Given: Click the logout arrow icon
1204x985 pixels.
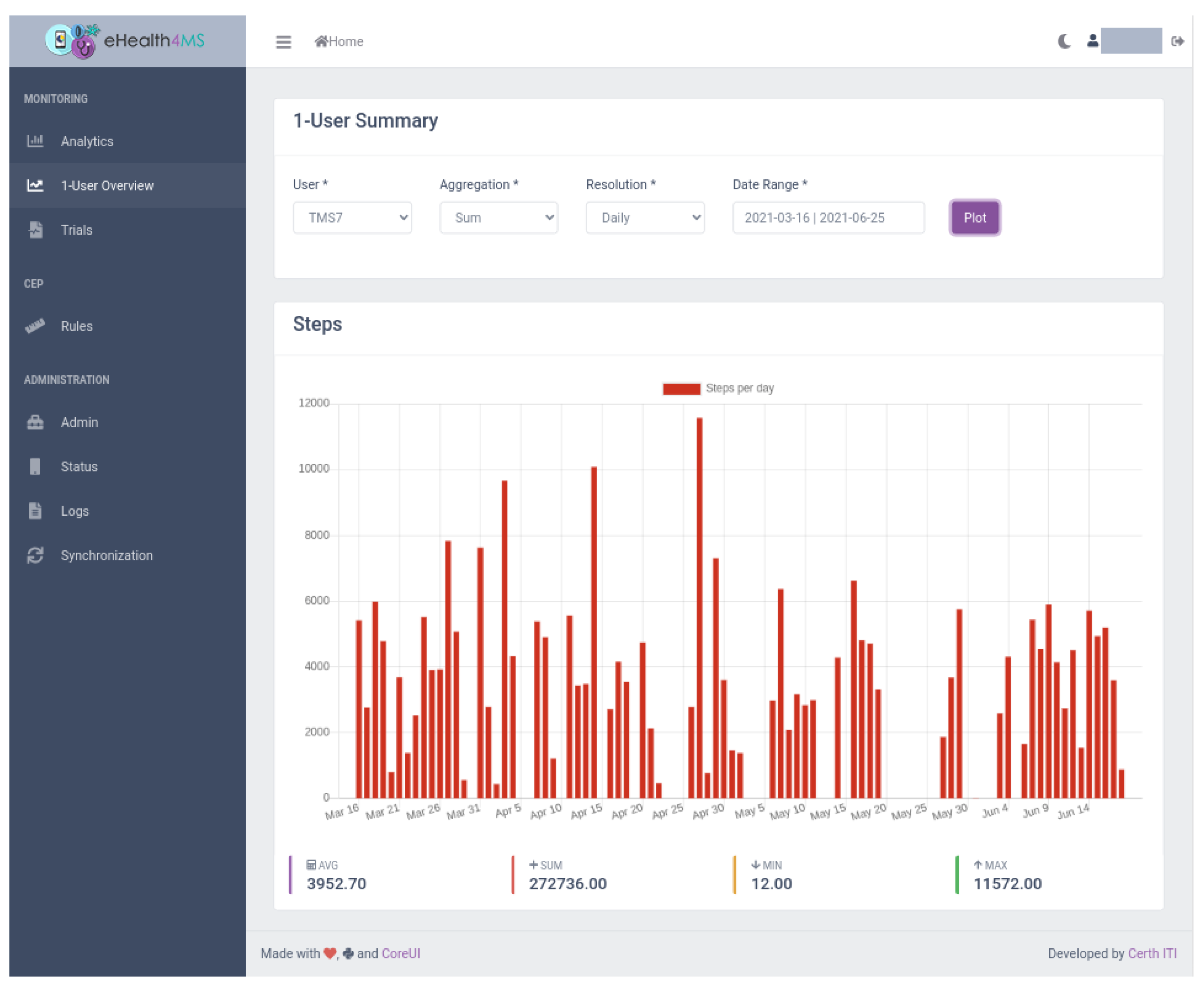Looking at the screenshot, I should tap(1177, 42).
